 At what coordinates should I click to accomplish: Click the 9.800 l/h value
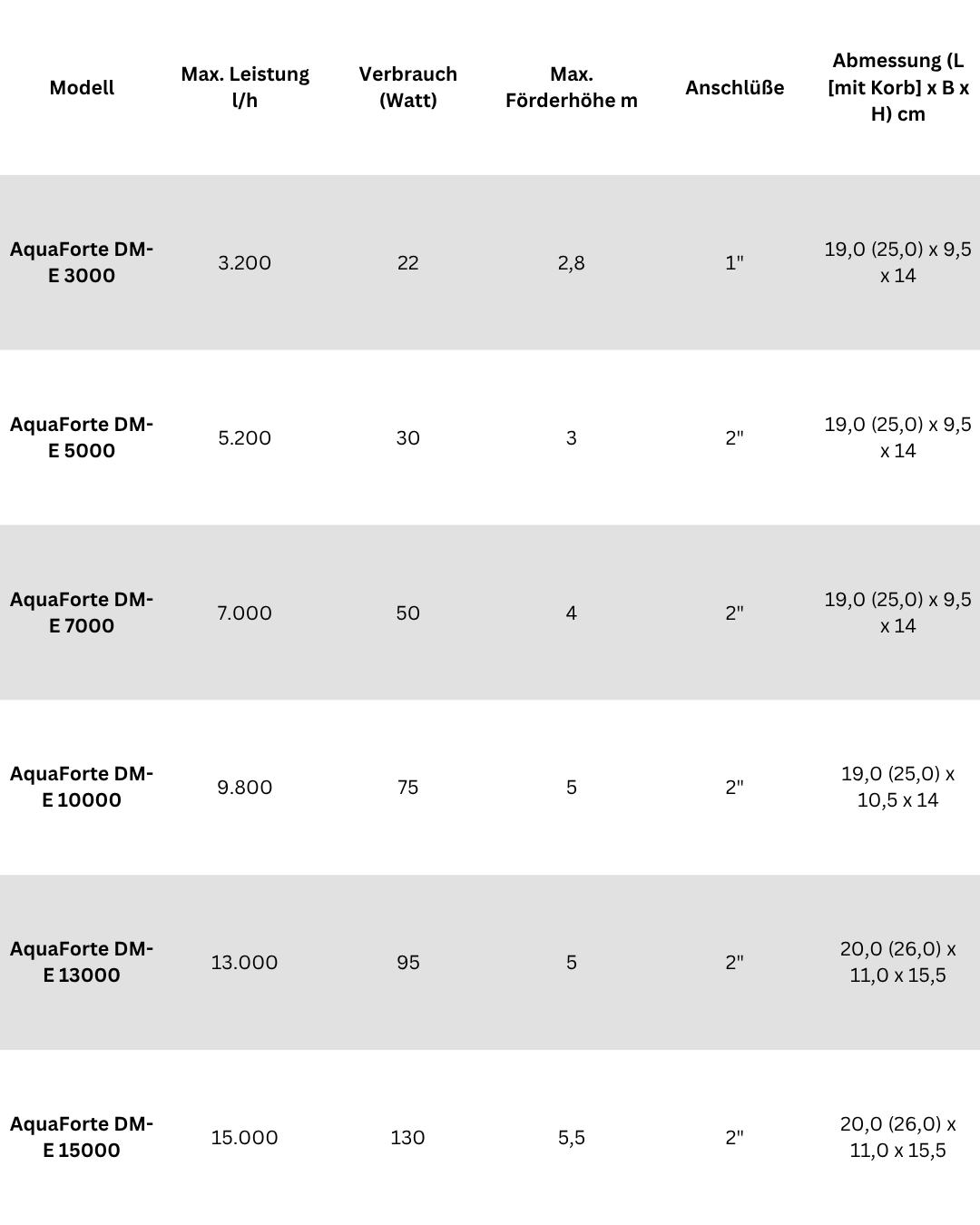[245, 788]
